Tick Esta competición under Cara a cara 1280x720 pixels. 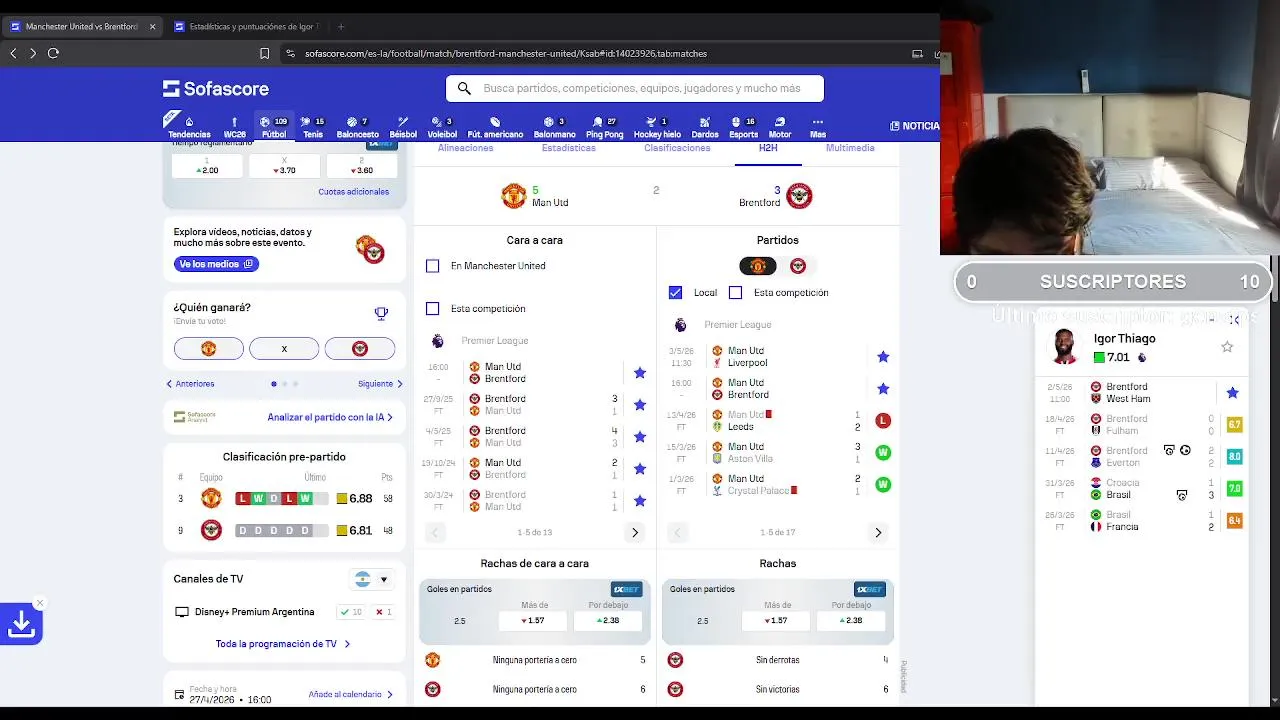(x=432, y=309)
